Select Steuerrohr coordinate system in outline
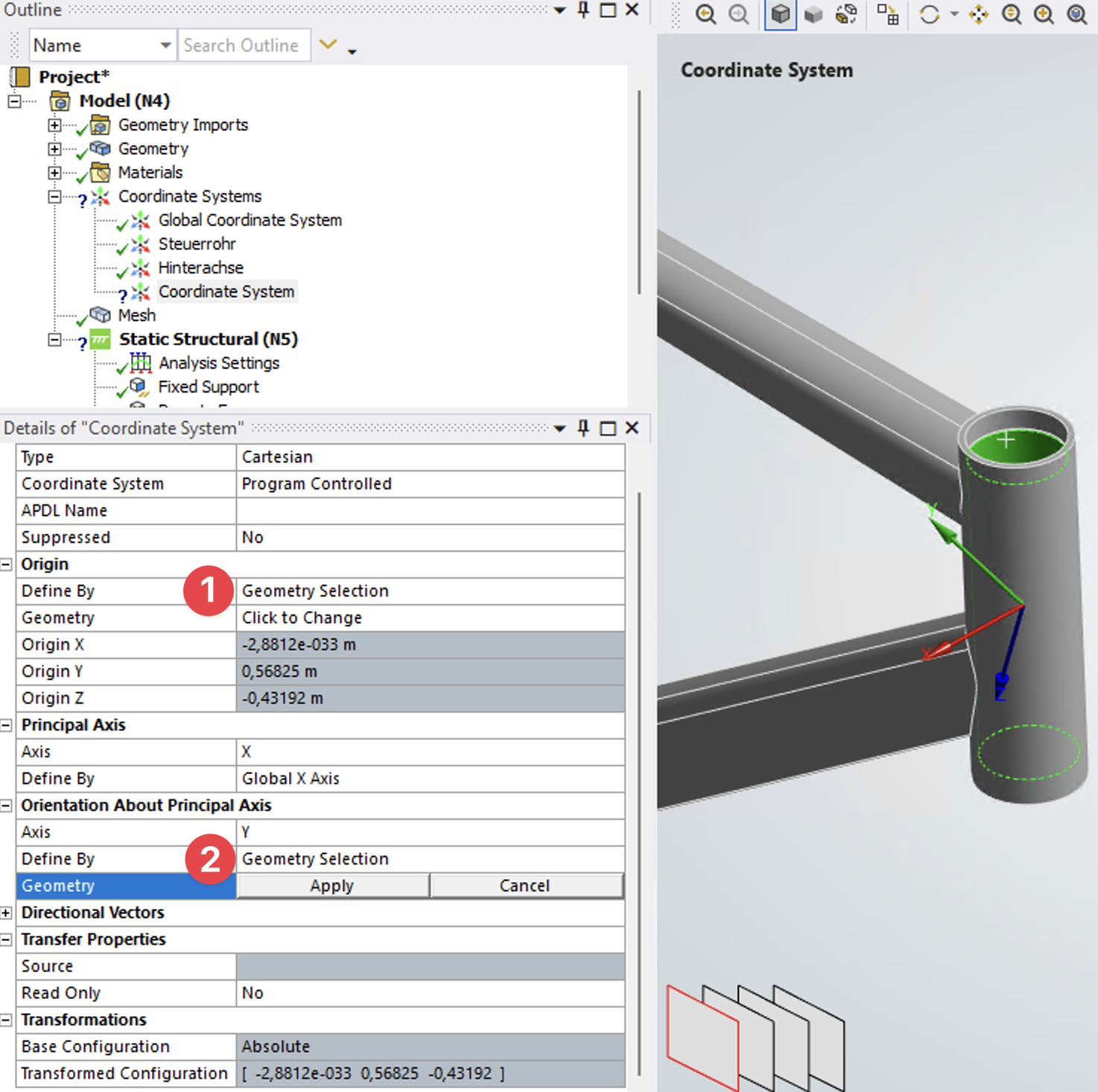The width and height of the screenshot is (1098, 1092). [197, 244]
